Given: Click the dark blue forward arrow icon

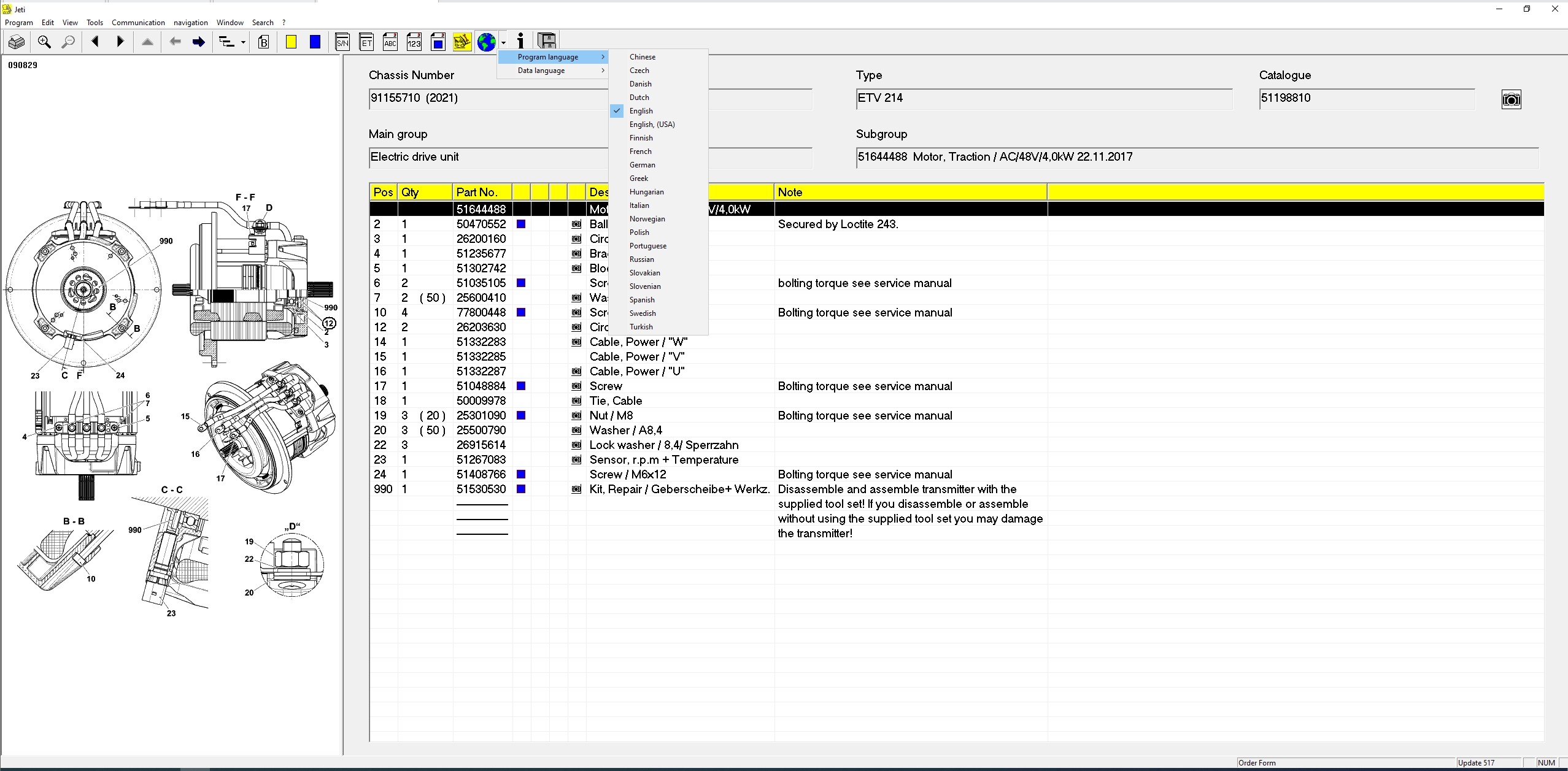Looking at the screenshot, I should [198, 42].
